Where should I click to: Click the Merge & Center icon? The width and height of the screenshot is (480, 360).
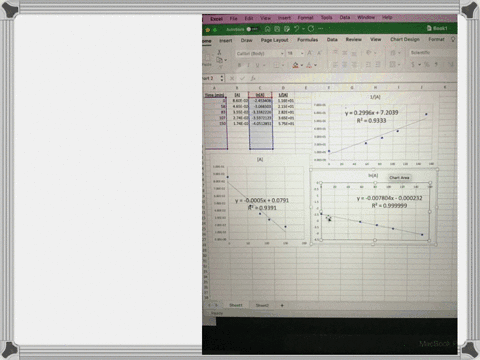pyautogui.click(x=393, y=64)
